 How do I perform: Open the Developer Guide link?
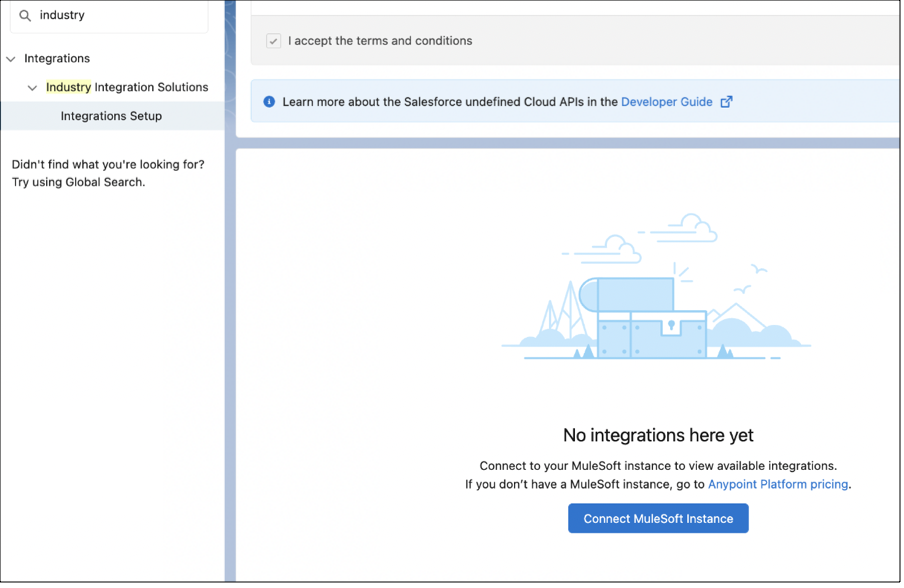pyautogui.click(x=666, y=102)
